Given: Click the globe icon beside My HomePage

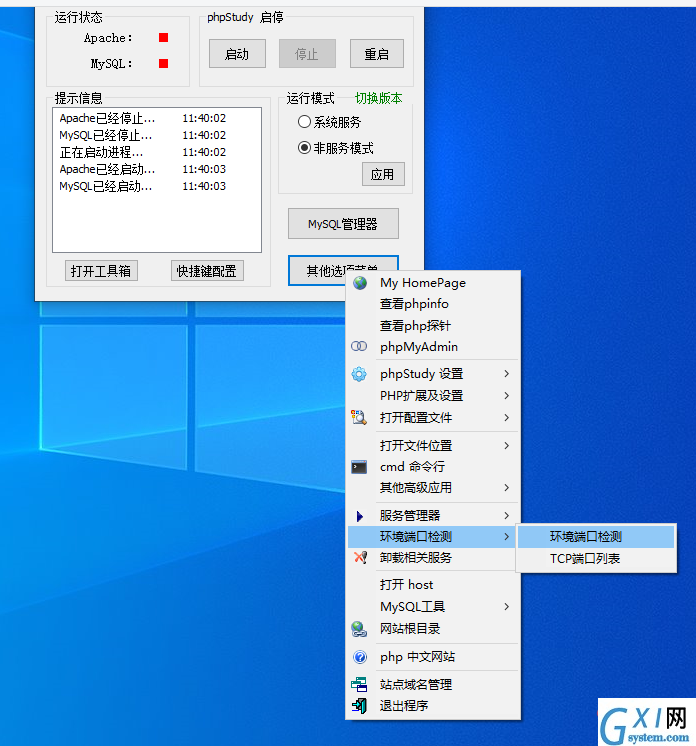Looking at the screenshot, I should [x=360, y=283].
